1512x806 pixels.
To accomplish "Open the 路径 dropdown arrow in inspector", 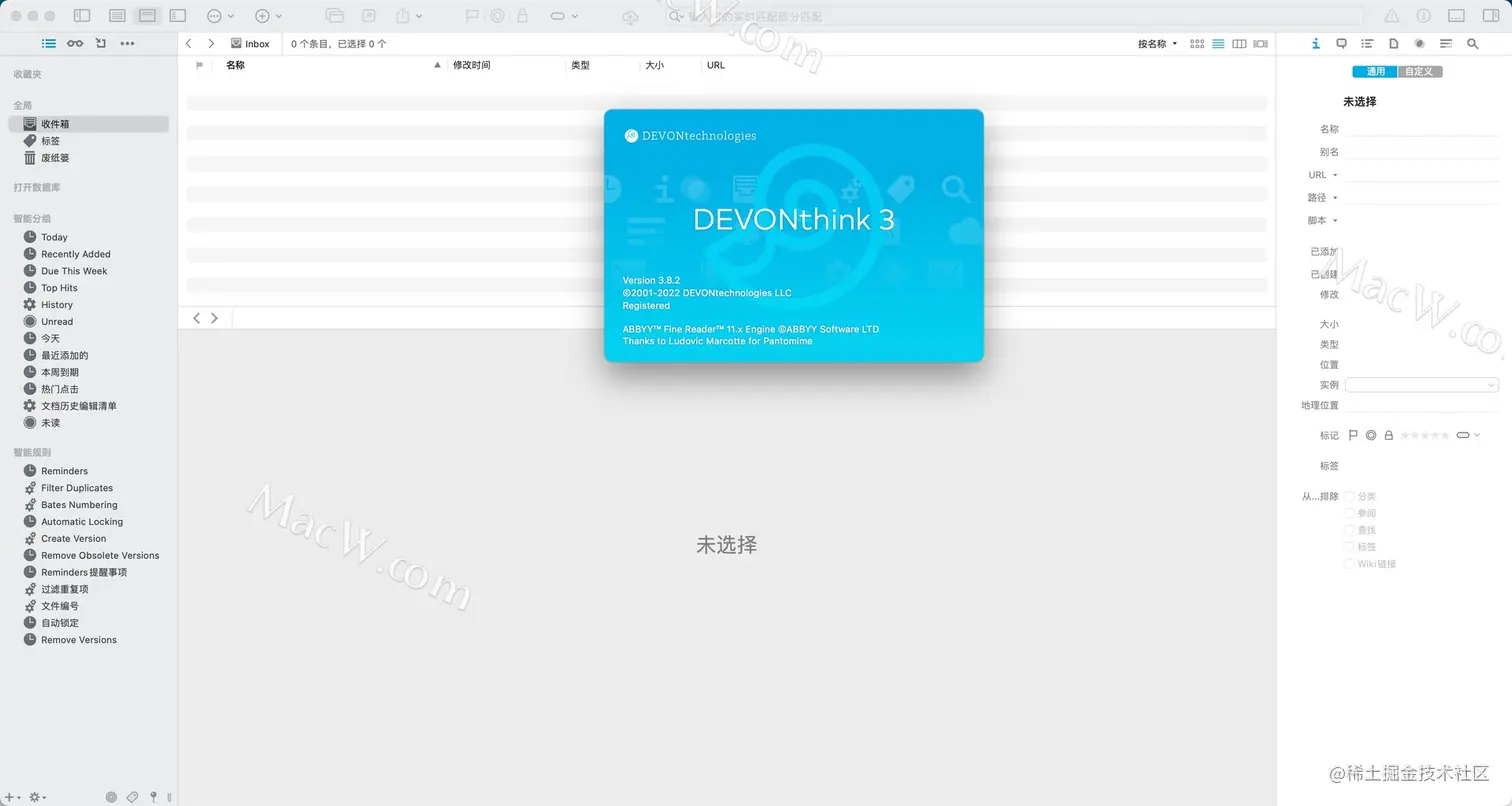I will [x=1335, y=198].
